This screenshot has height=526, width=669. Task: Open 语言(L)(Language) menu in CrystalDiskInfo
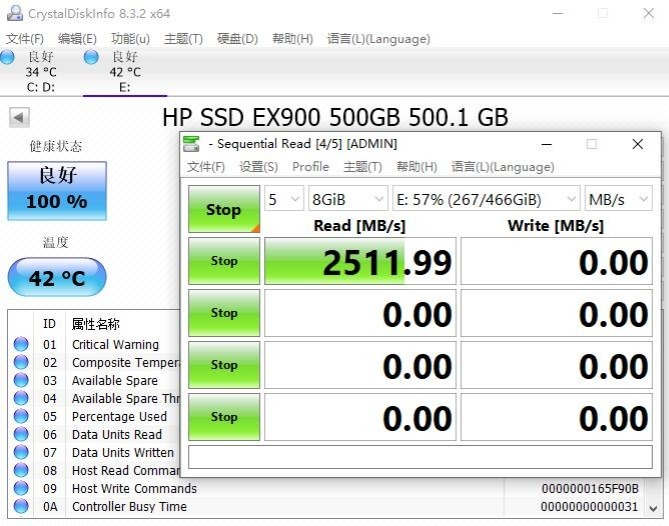tap(378, 39)
